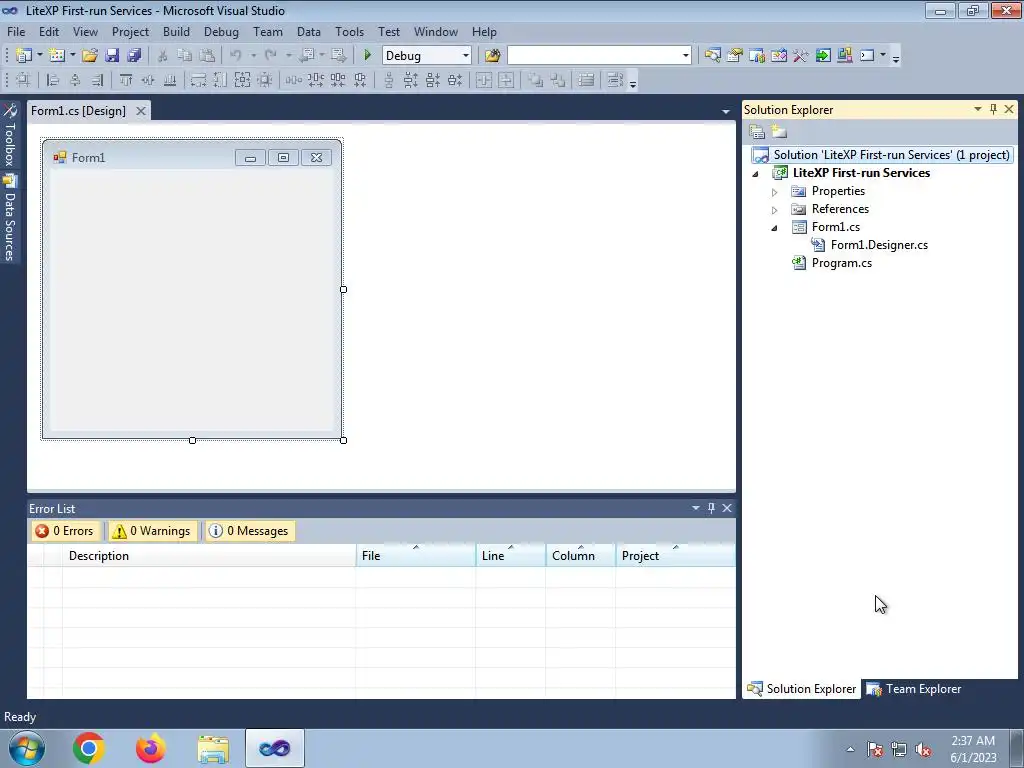The height and width of the screenshot is (768, 1024).
Task: Toggle auto-hide pin on Solution Explorer
Action: tap(993, 109)
